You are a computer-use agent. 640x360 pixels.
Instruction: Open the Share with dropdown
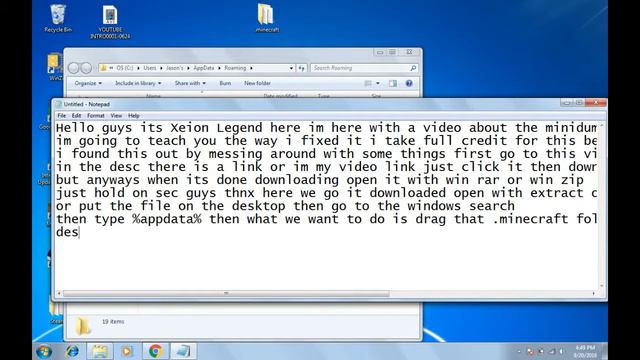coord(190,83)
